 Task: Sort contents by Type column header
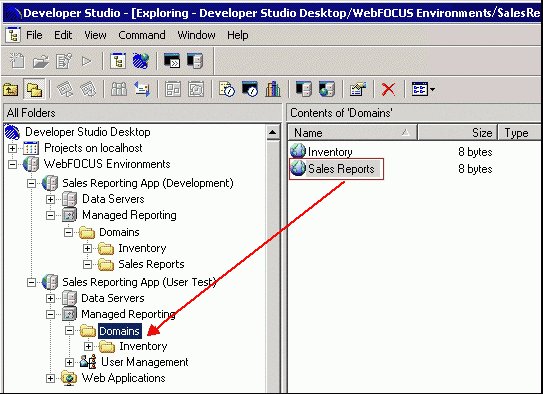519,133
